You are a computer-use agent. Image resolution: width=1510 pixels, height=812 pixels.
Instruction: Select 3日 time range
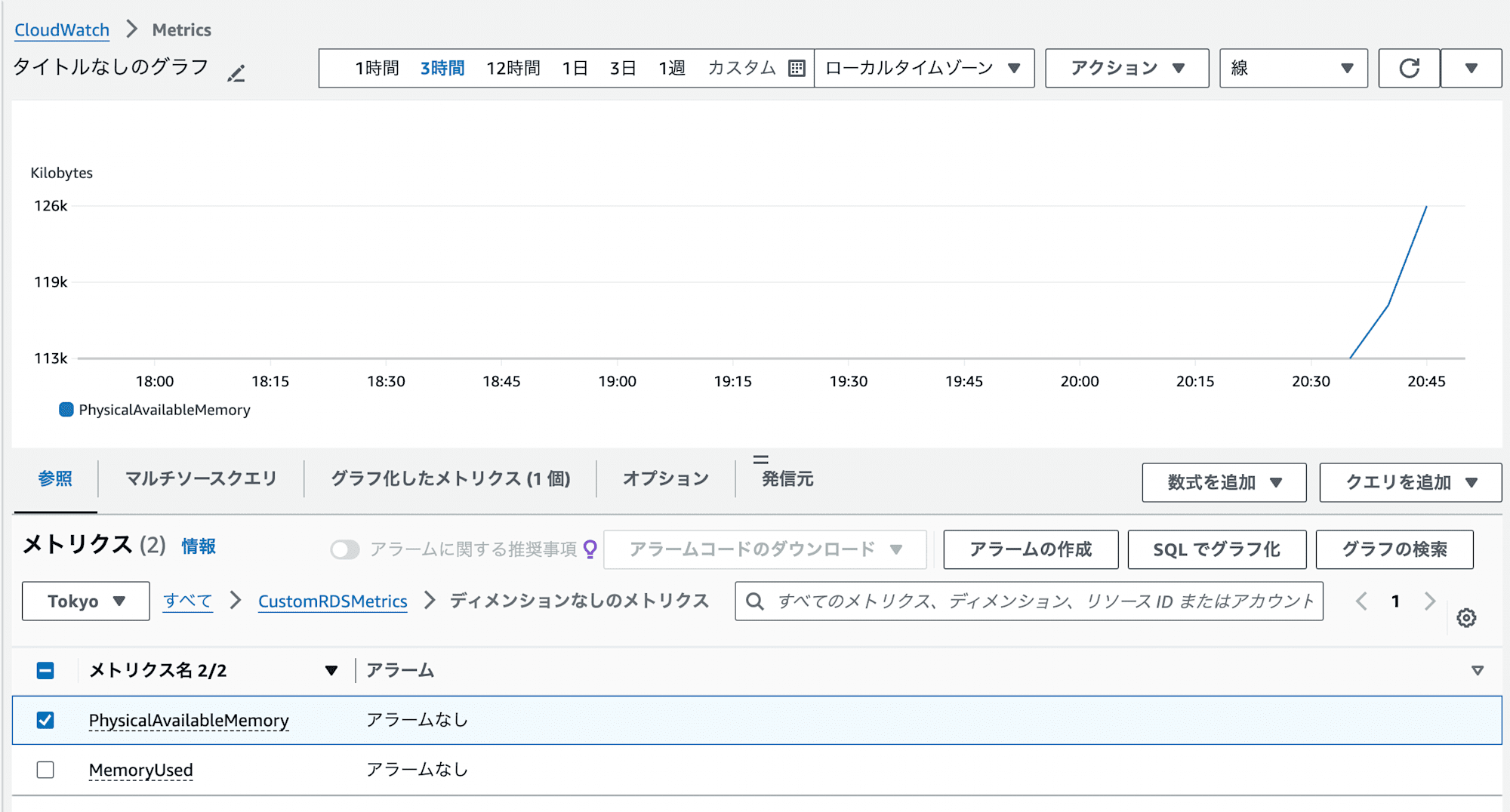[x=623, y=68]
